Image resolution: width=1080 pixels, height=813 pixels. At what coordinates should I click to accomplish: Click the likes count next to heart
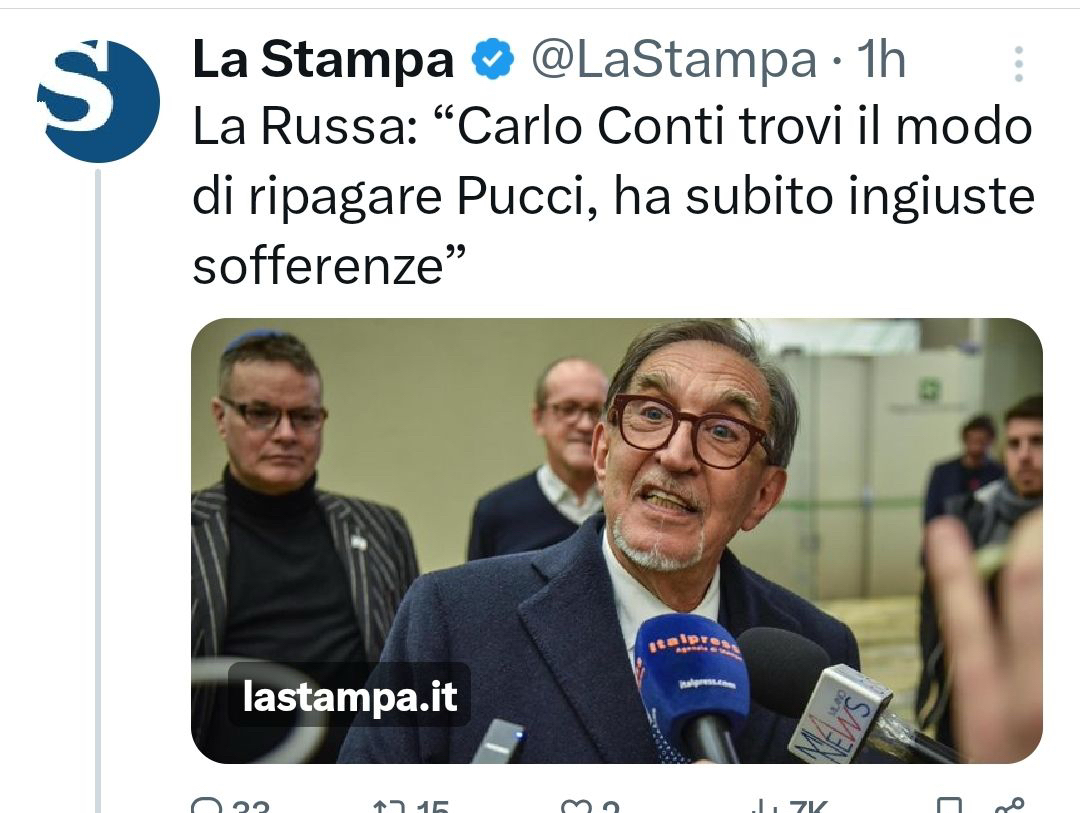pos(611,807)
